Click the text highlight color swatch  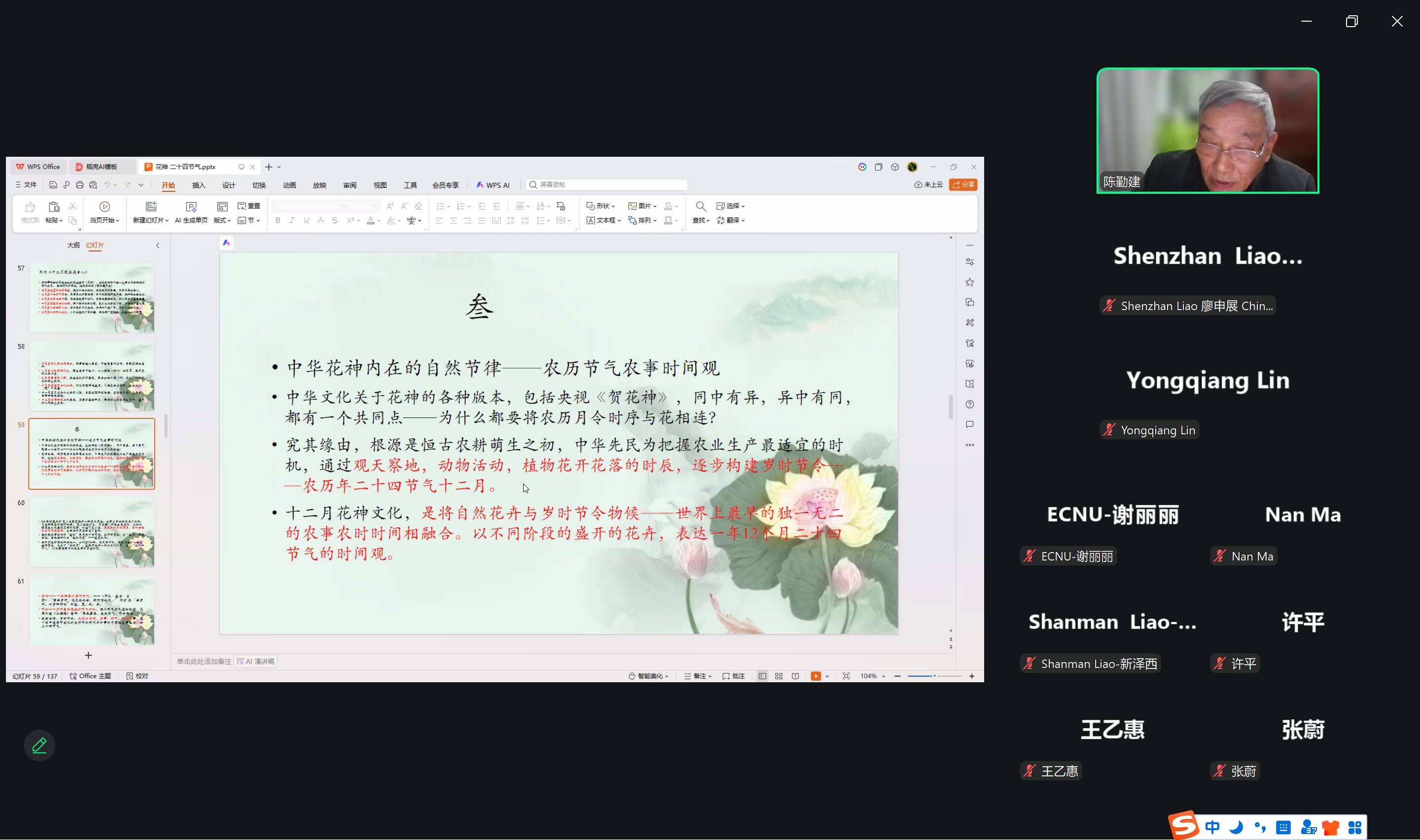coord(391,221)
